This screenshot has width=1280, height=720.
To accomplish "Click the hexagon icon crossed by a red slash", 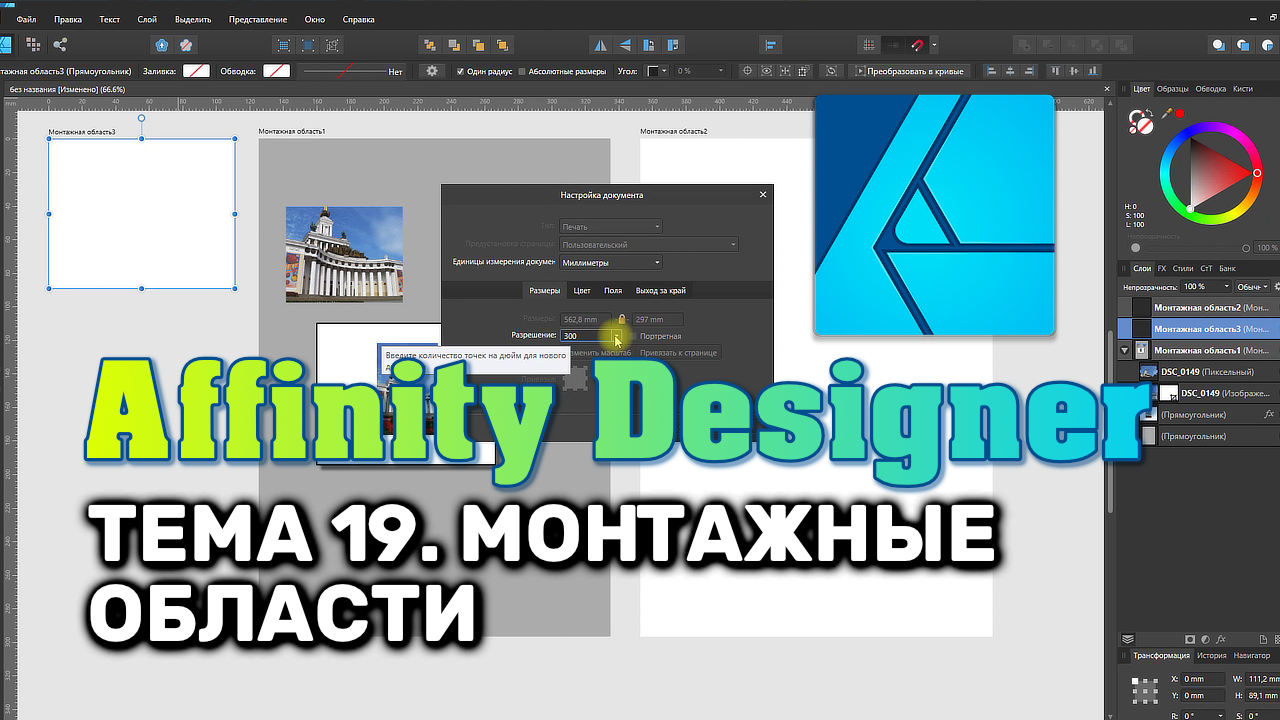I will pos(186,45).
